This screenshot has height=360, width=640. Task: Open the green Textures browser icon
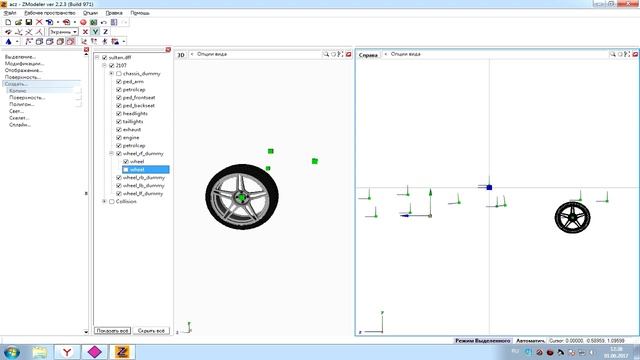tap(93, 22)
